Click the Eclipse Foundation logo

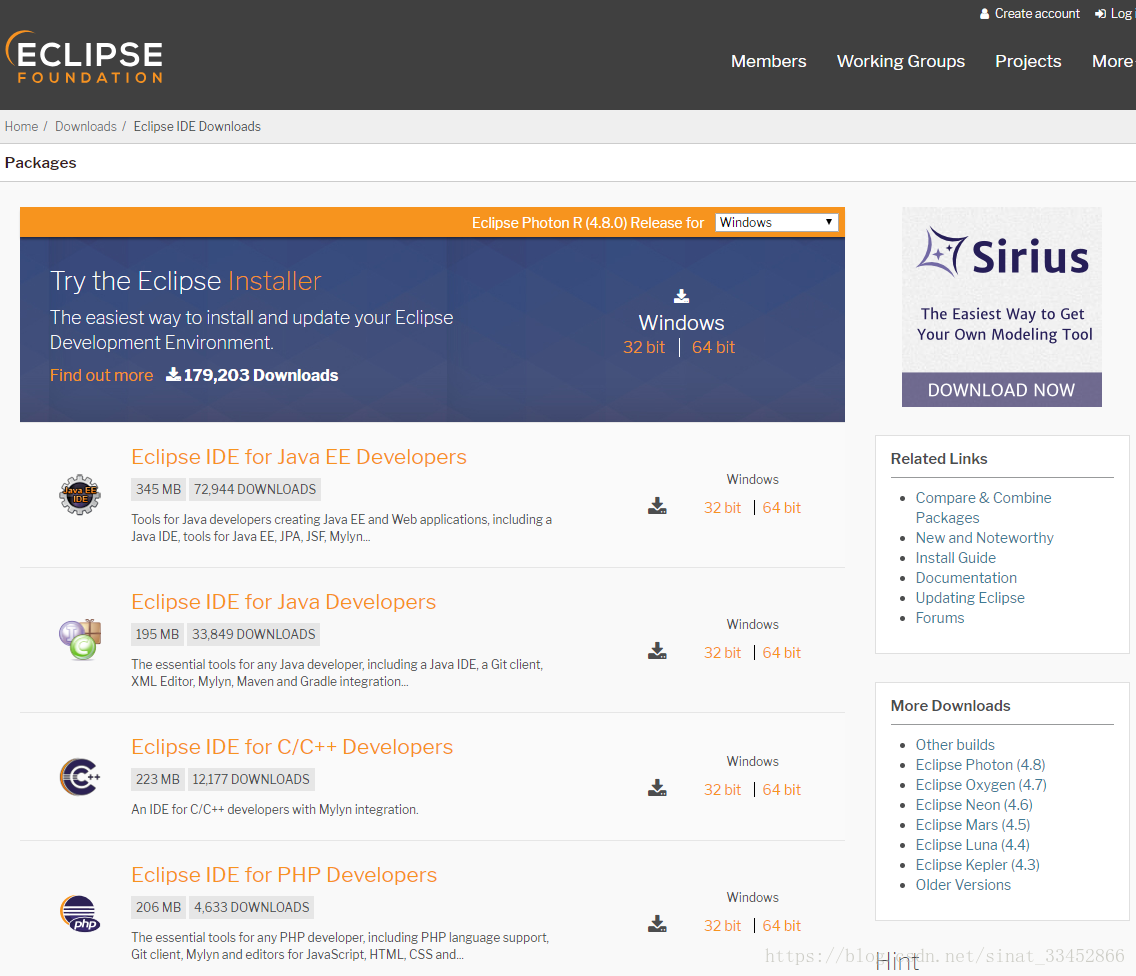tap(84, 57)
